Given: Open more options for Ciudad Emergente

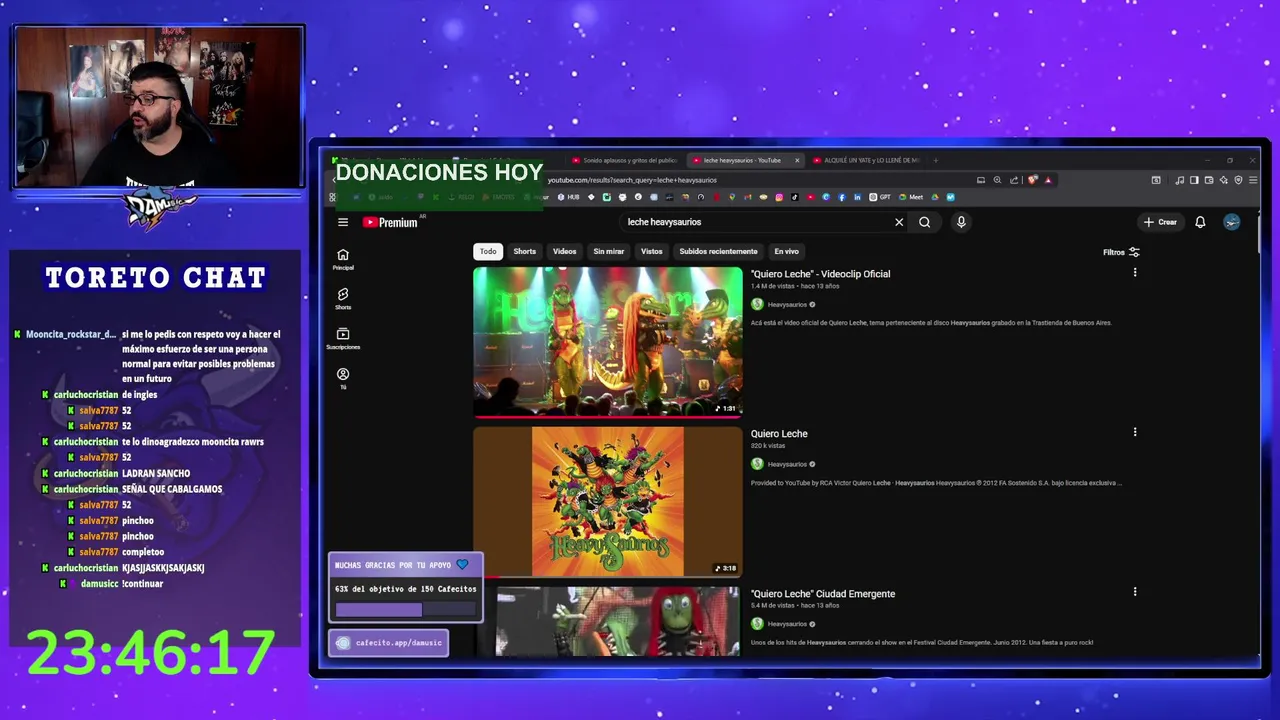Looking at the screenshot, I should point(1135,592).
